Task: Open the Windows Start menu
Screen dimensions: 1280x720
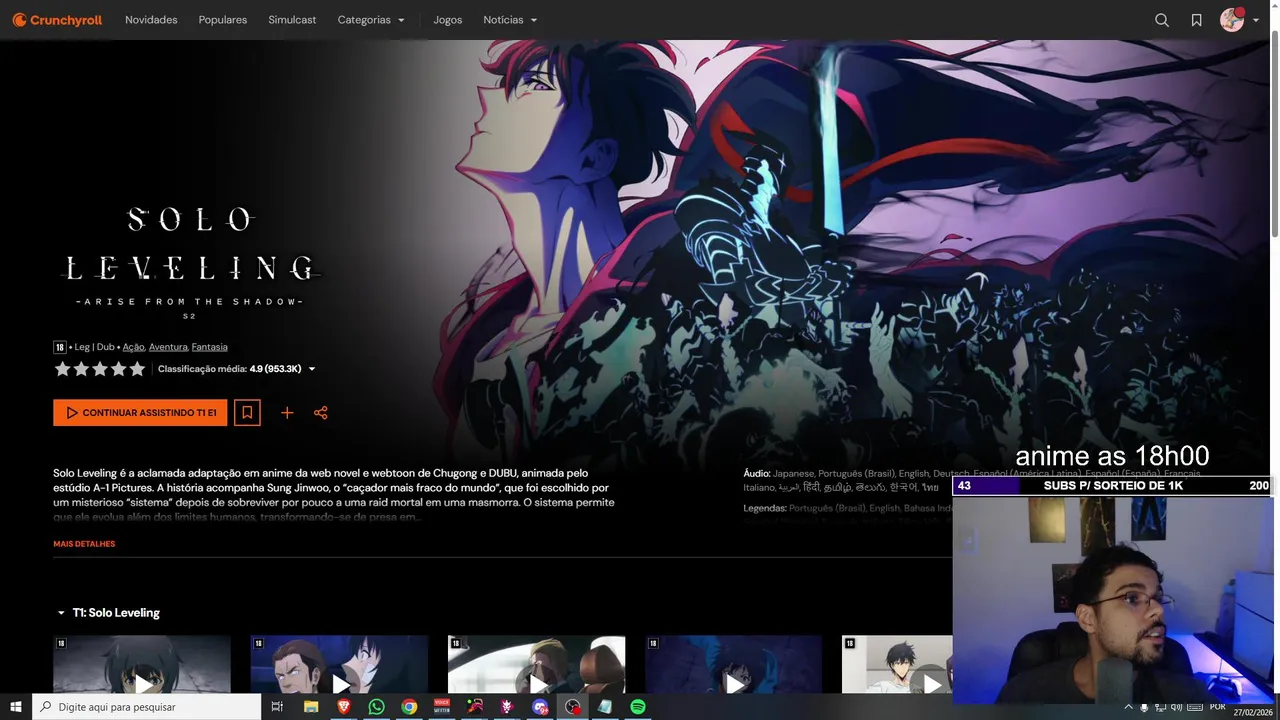Action: [16, 707]
